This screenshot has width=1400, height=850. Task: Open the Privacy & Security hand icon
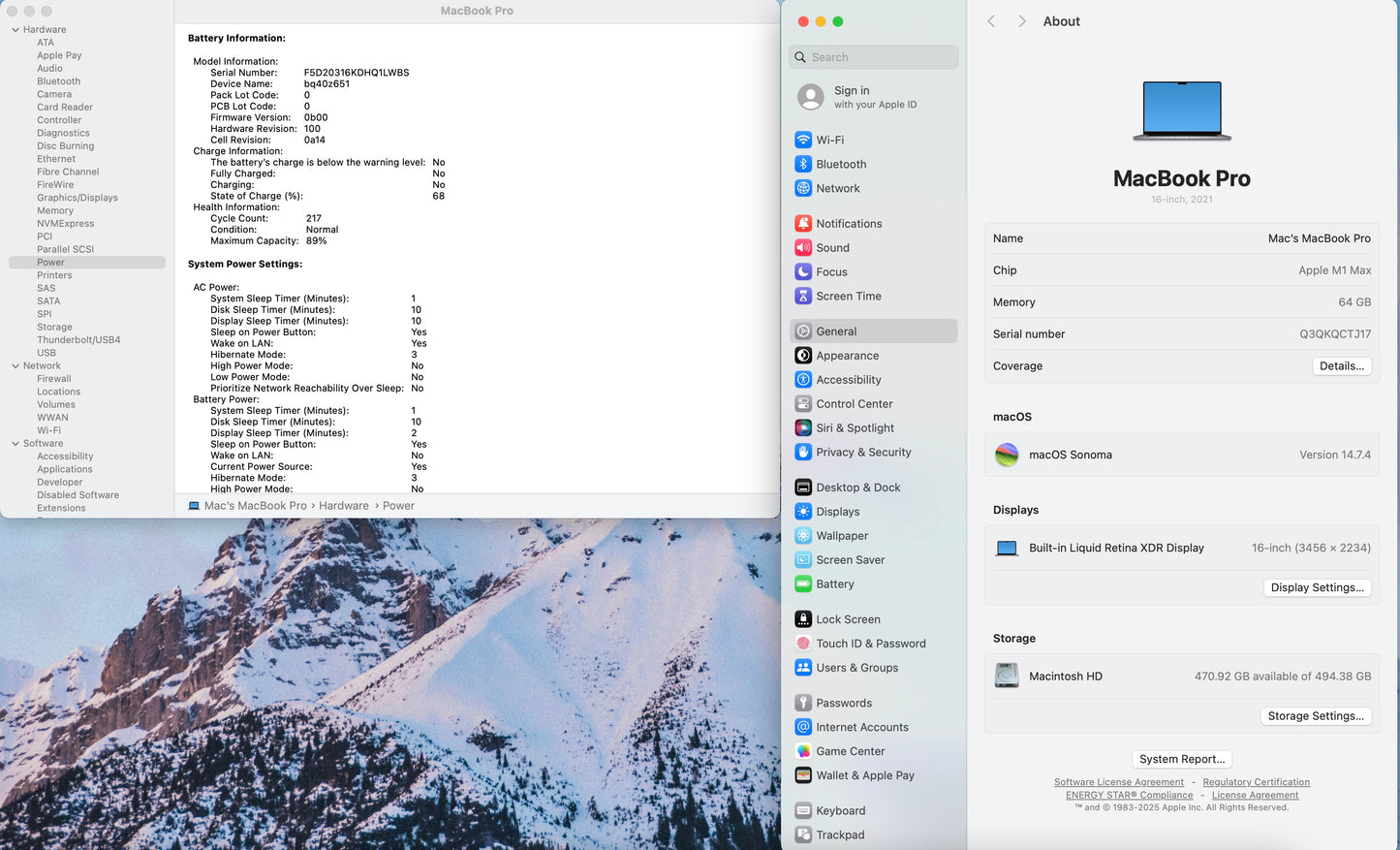point(803,452)
